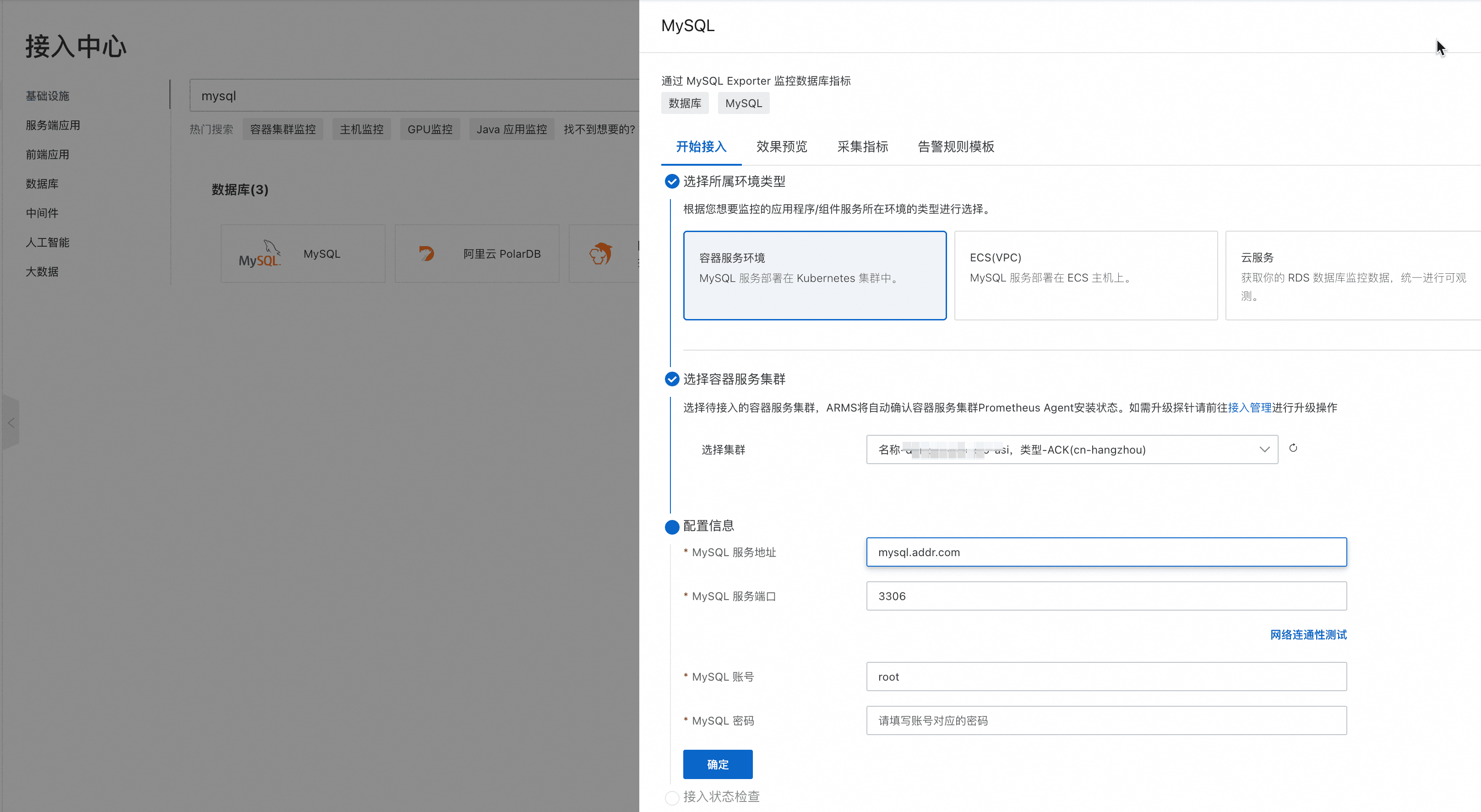Collapse the left sidebar arrow handle

[11, 423]
